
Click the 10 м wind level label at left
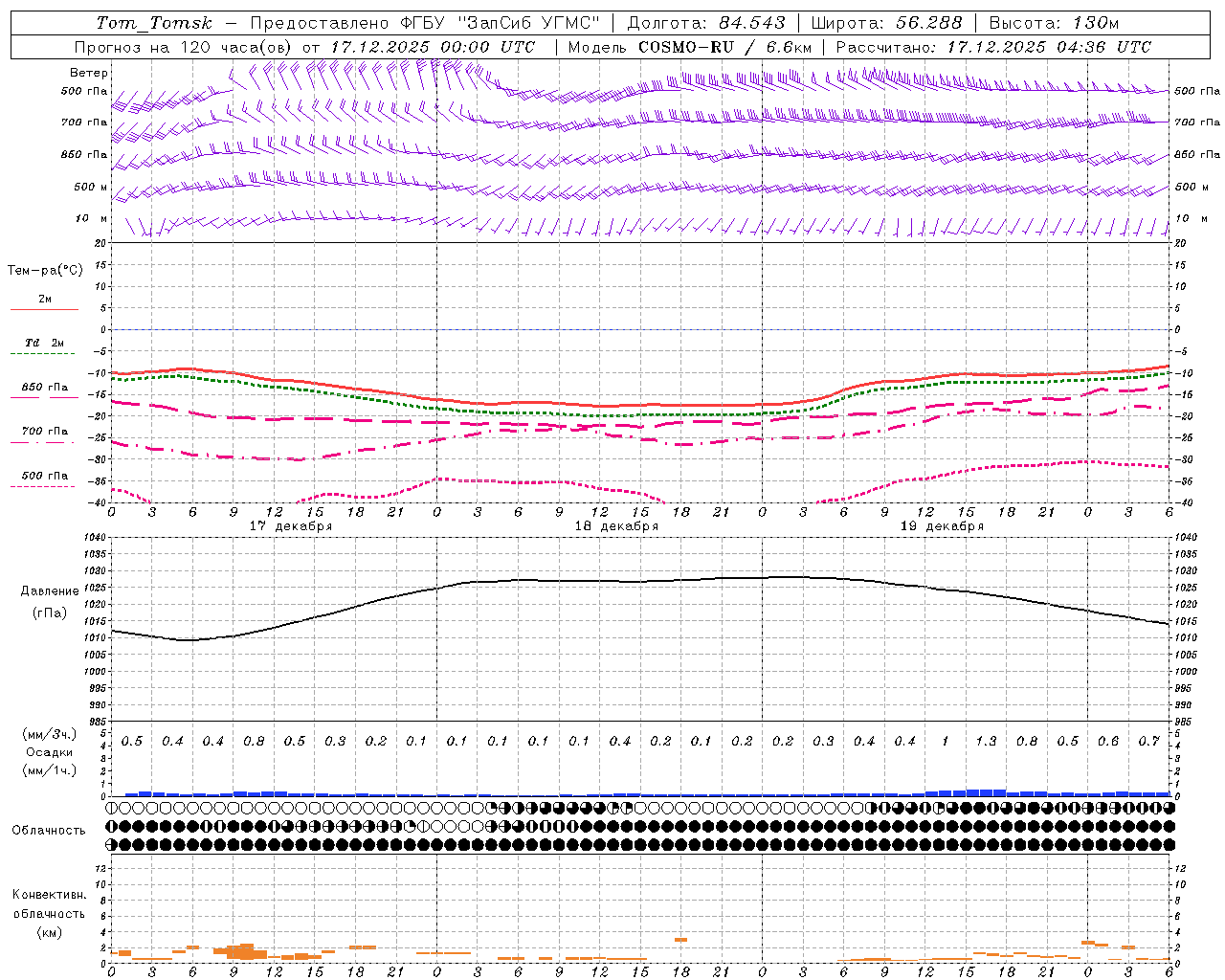(92, 219)
